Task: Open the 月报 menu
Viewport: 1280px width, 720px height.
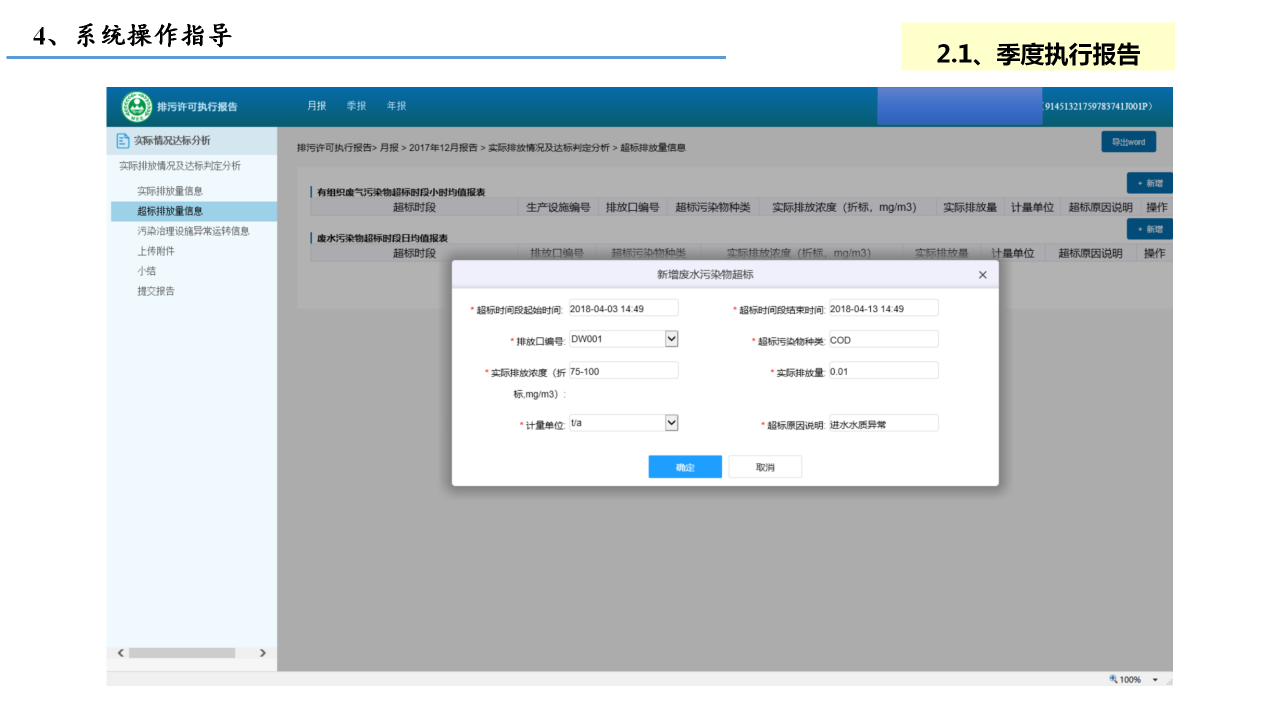Action: point(316,106)
